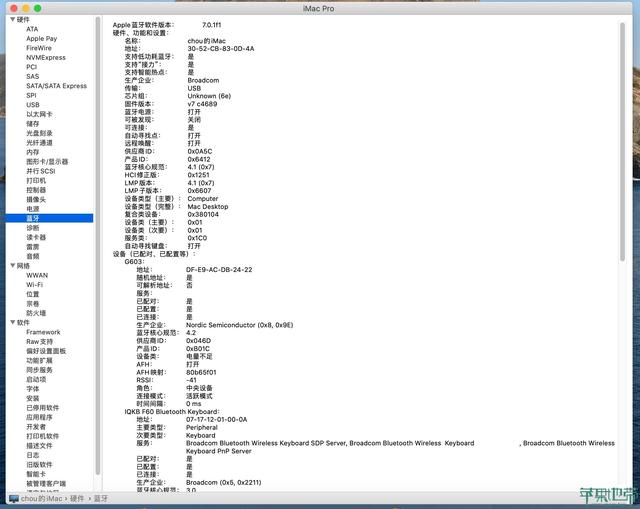Select the highlighted 蓝牙 (Bluetooth) sidebar item
Image resolution: width=640 pixels, height=509 pixels.
coord(49,218)
